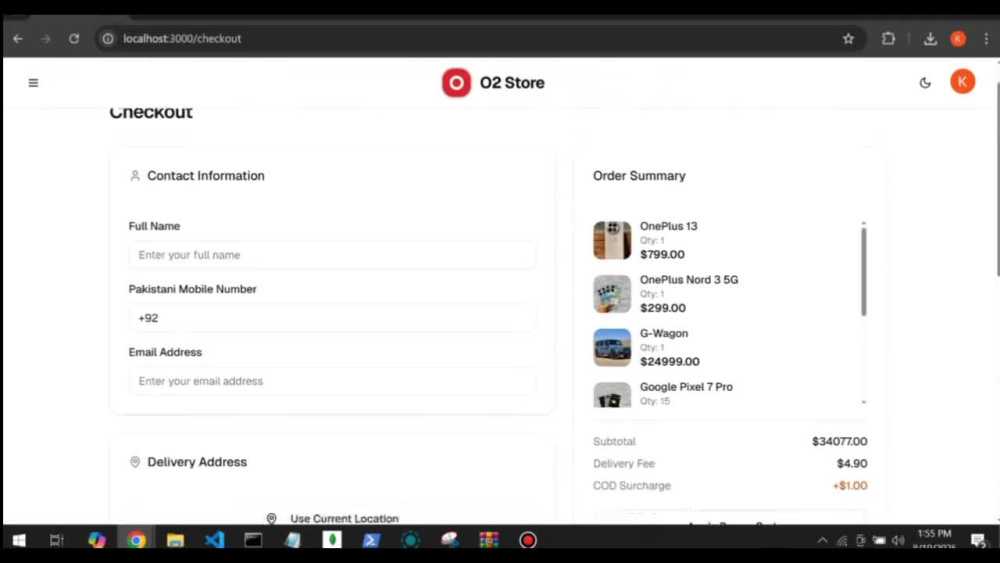Open Visual Studio Code from taskbar
This screenshot has width=1000, height=563.
click(214, 540)
